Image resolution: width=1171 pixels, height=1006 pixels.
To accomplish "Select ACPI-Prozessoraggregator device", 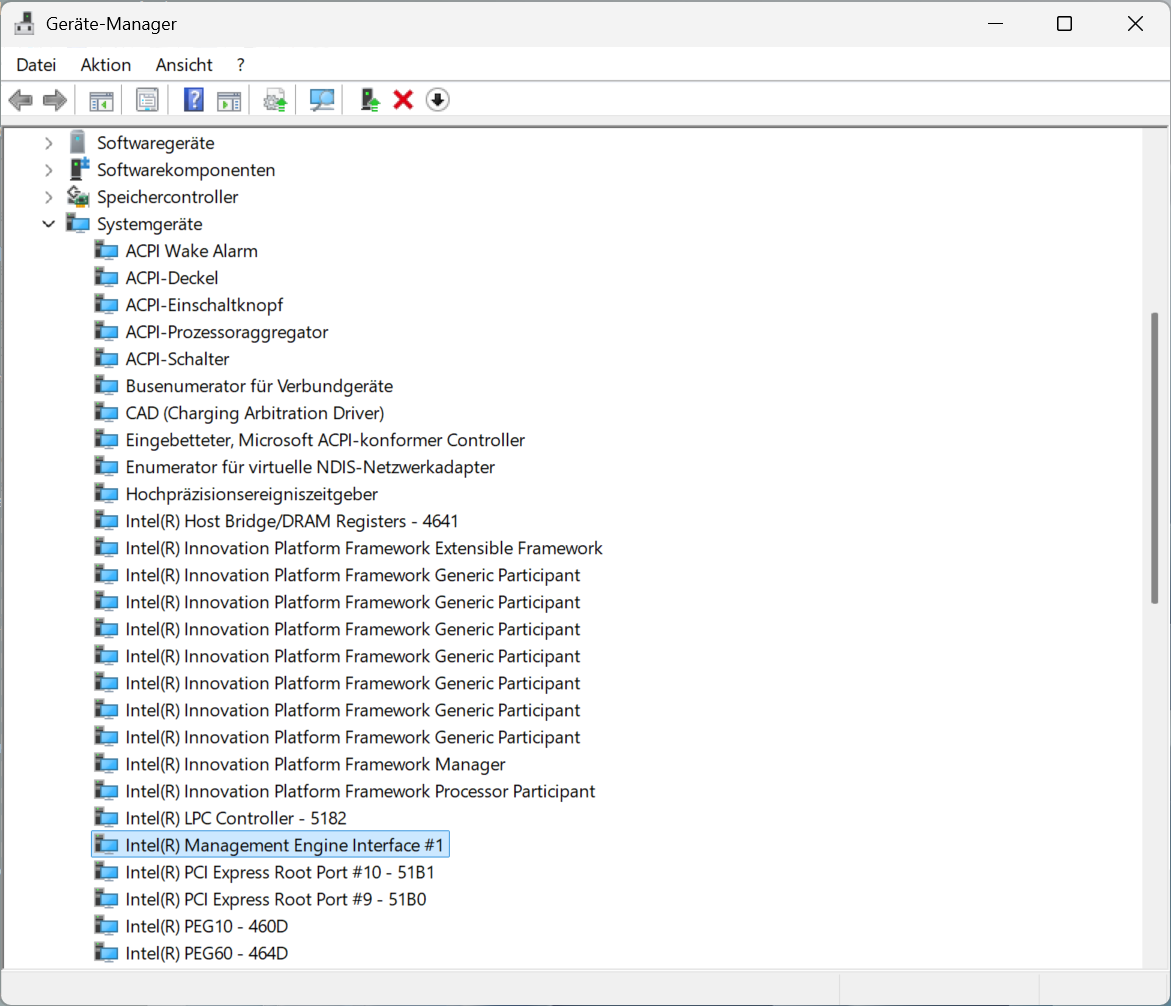I will coord(226,332).
